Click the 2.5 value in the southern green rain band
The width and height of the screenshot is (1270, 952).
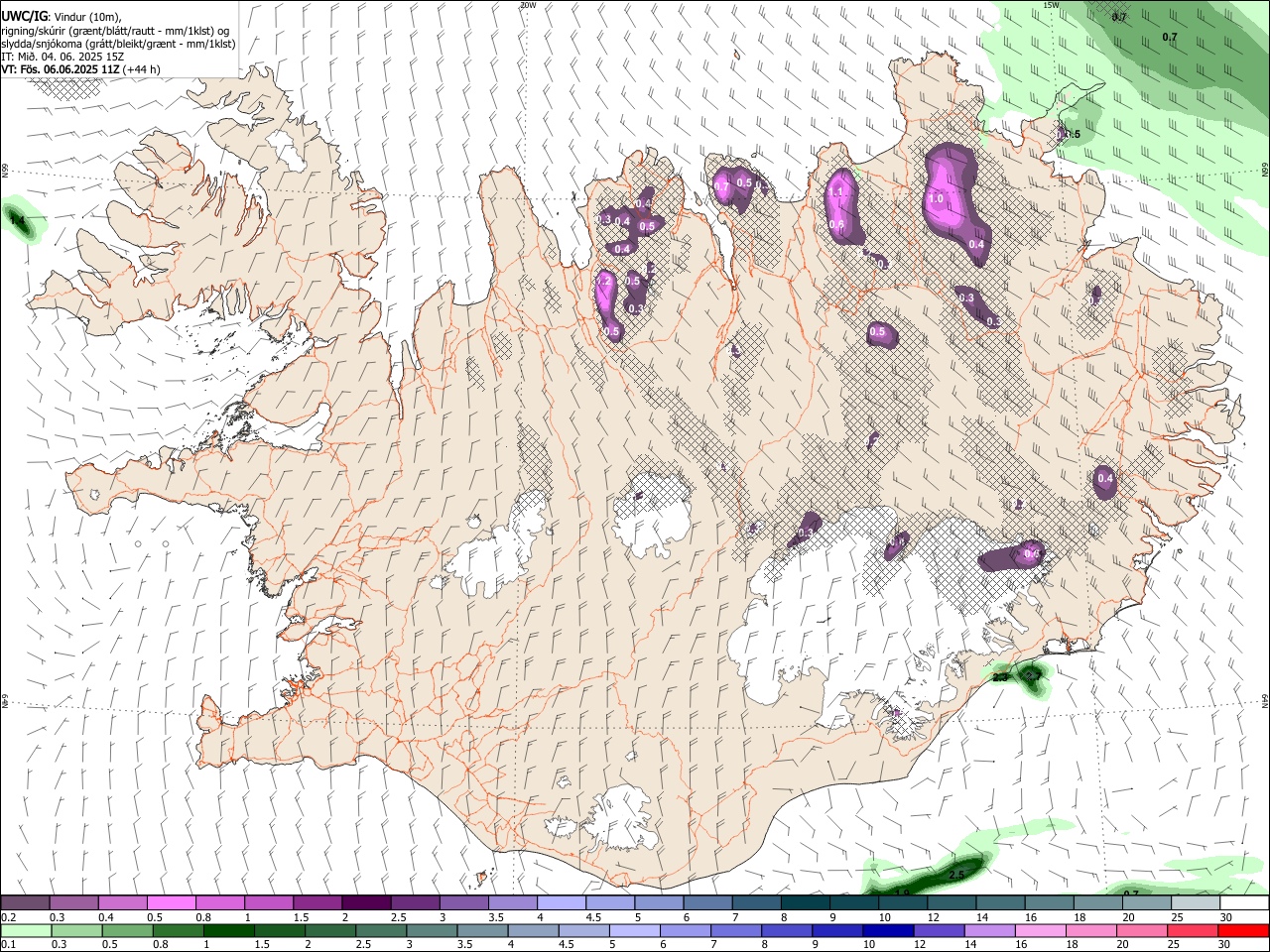(956, 876)
